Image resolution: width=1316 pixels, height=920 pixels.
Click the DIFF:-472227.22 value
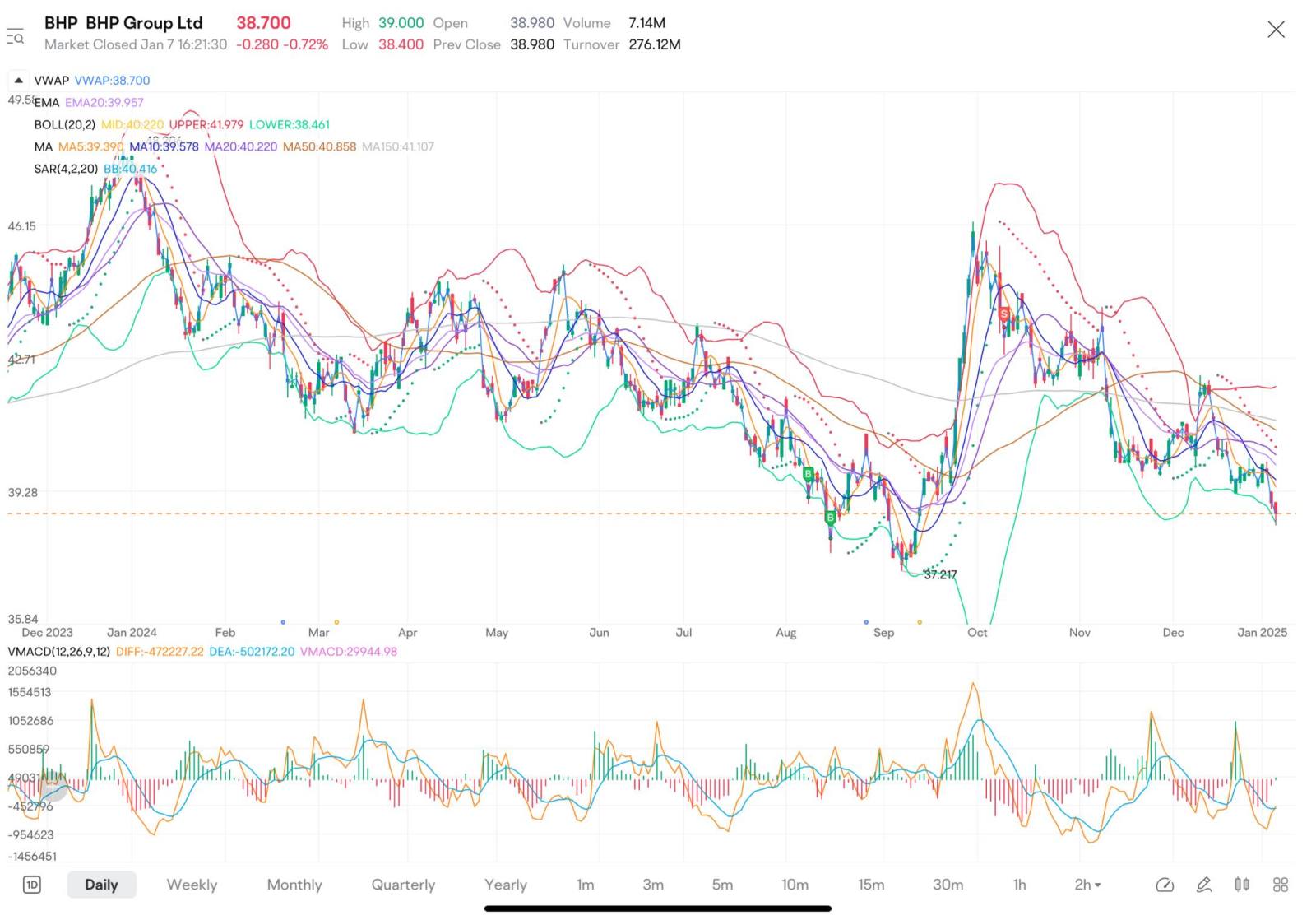(x=160, y=651)
